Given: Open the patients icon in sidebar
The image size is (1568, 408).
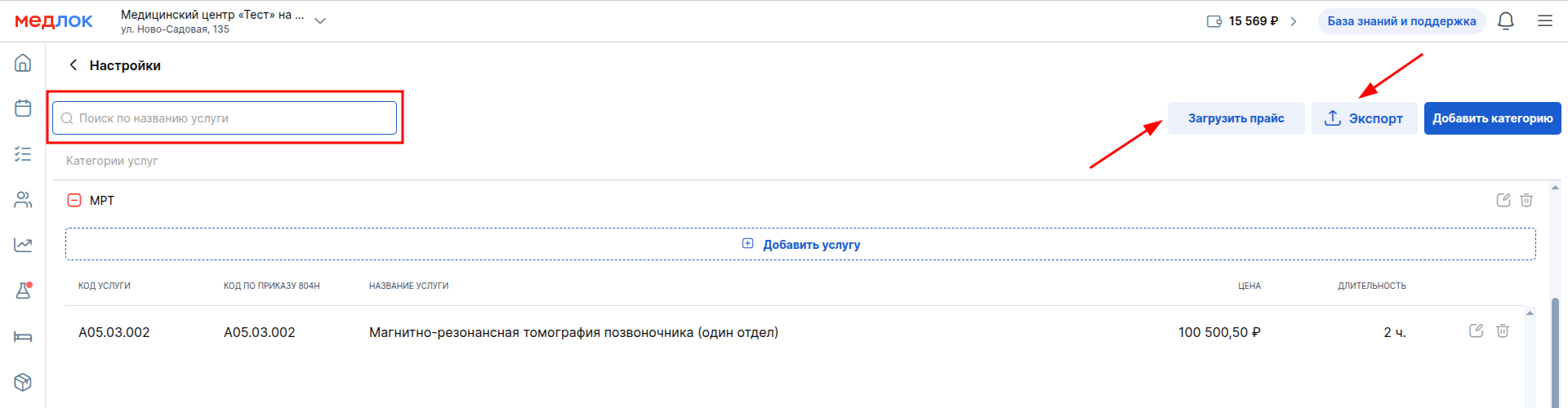Looking at the screenshot, I should coord(23,200).
